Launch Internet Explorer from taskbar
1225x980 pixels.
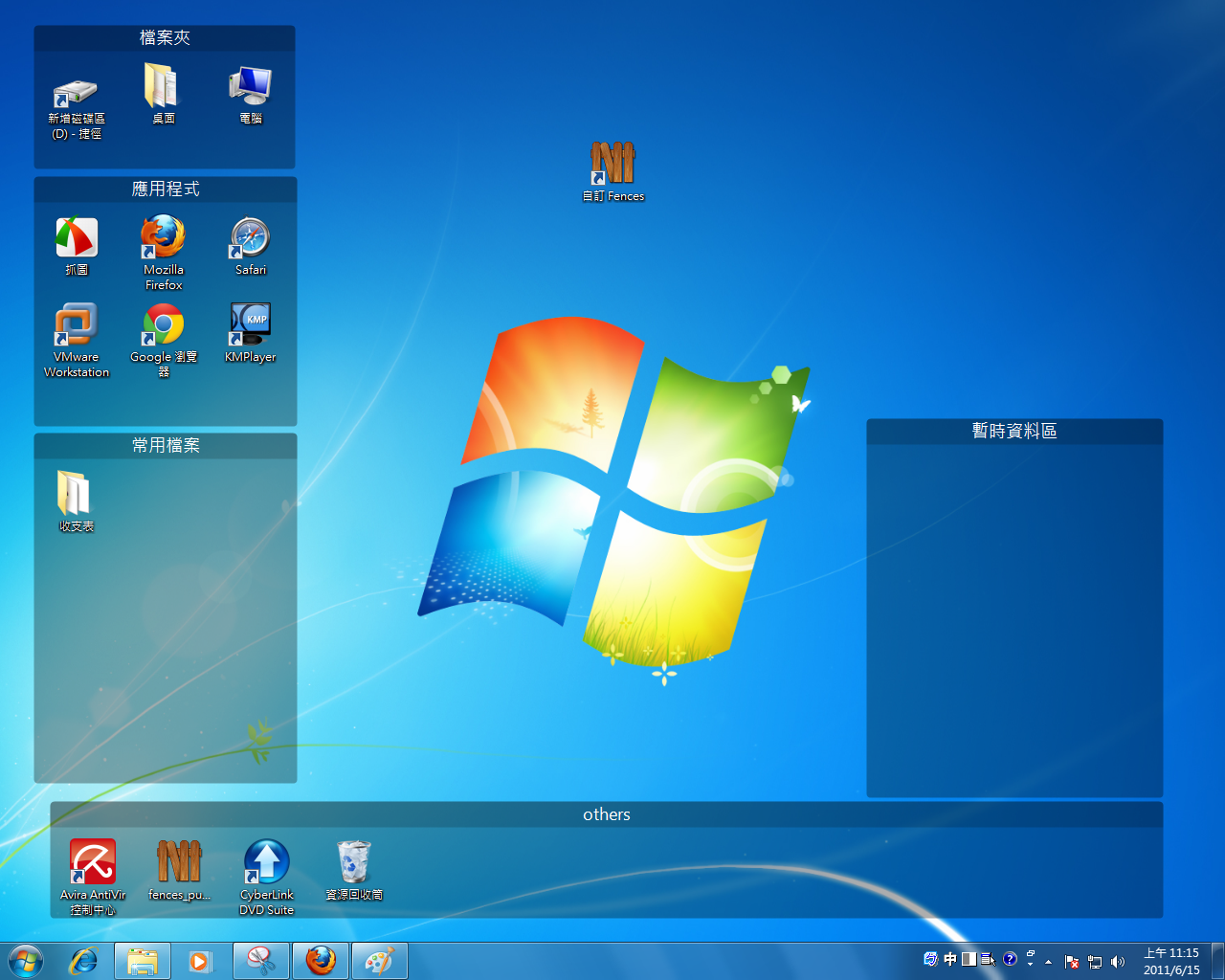pyautogui.click(x=84, y=961)
